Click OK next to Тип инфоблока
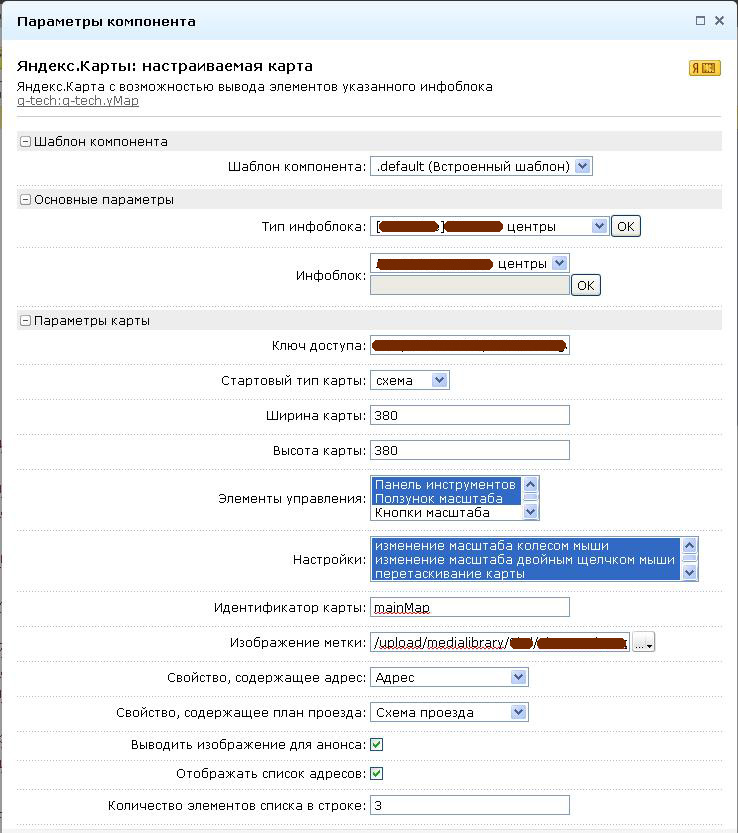The height and width of the screenshot is (833, 738). (x=625, y=227)
